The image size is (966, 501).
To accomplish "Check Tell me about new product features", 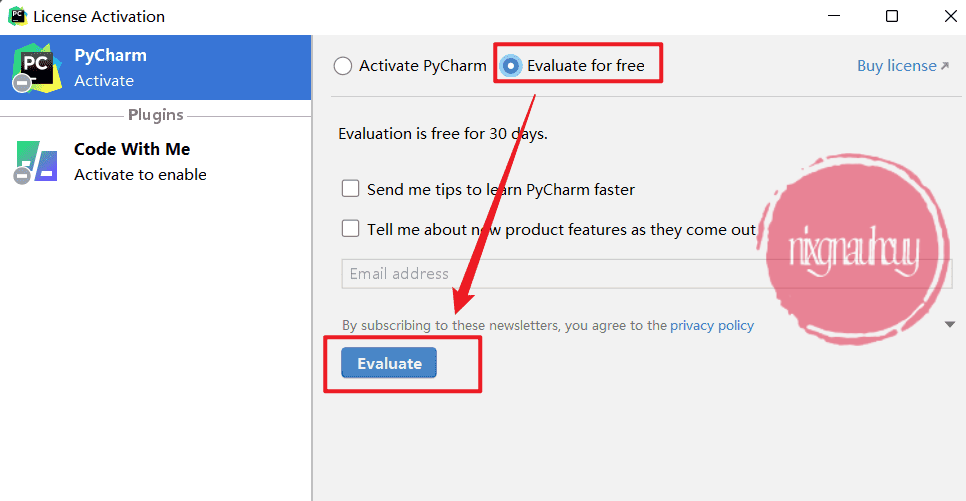I will 351,229.
